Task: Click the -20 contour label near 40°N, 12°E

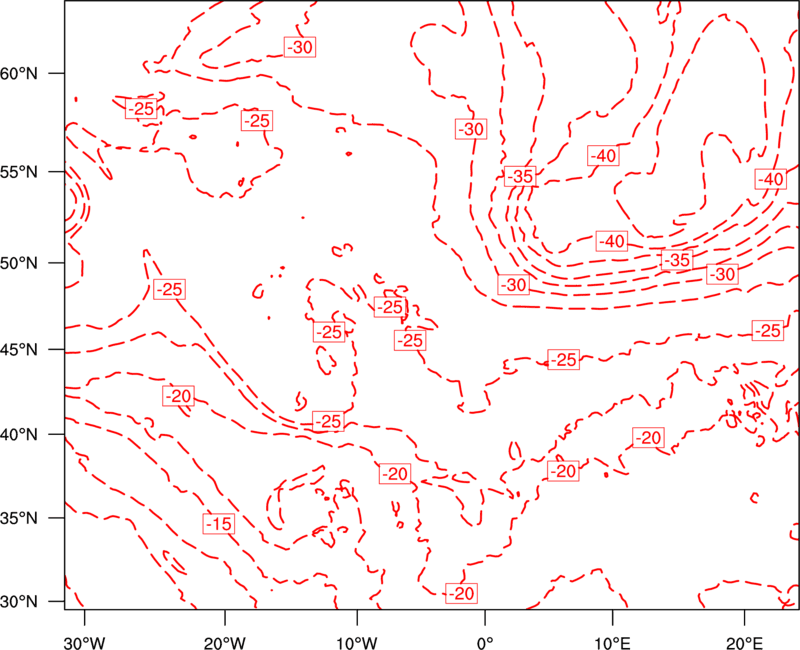Action: 648,438
